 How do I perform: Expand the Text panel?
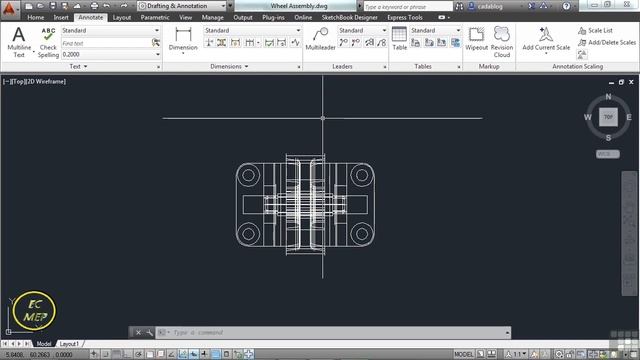coord(78,66)
